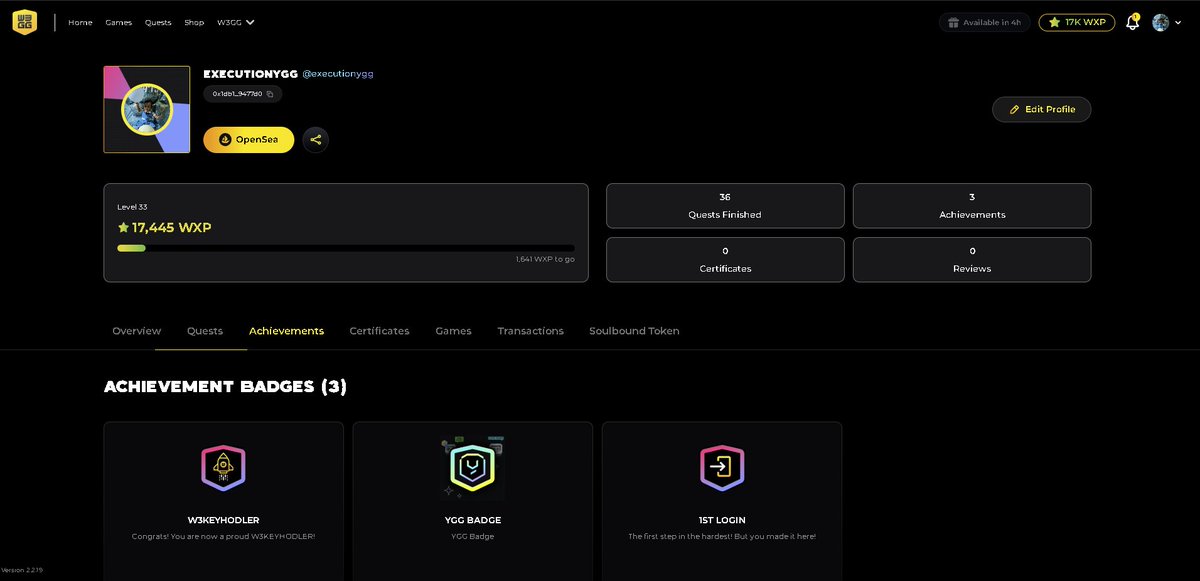Click the @executionygg handle
Viewport: 1200px width, 581px height.
[x=338, y=74]
